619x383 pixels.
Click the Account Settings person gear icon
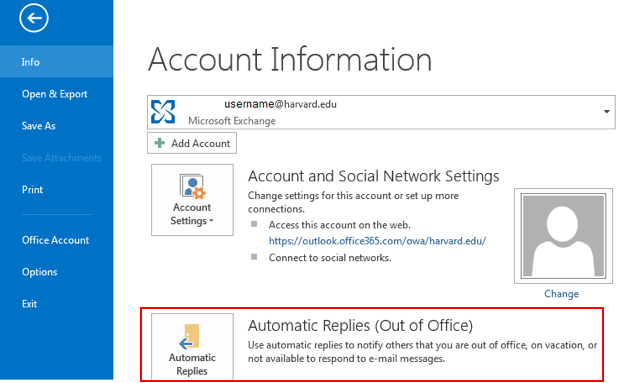pos(193,186)
